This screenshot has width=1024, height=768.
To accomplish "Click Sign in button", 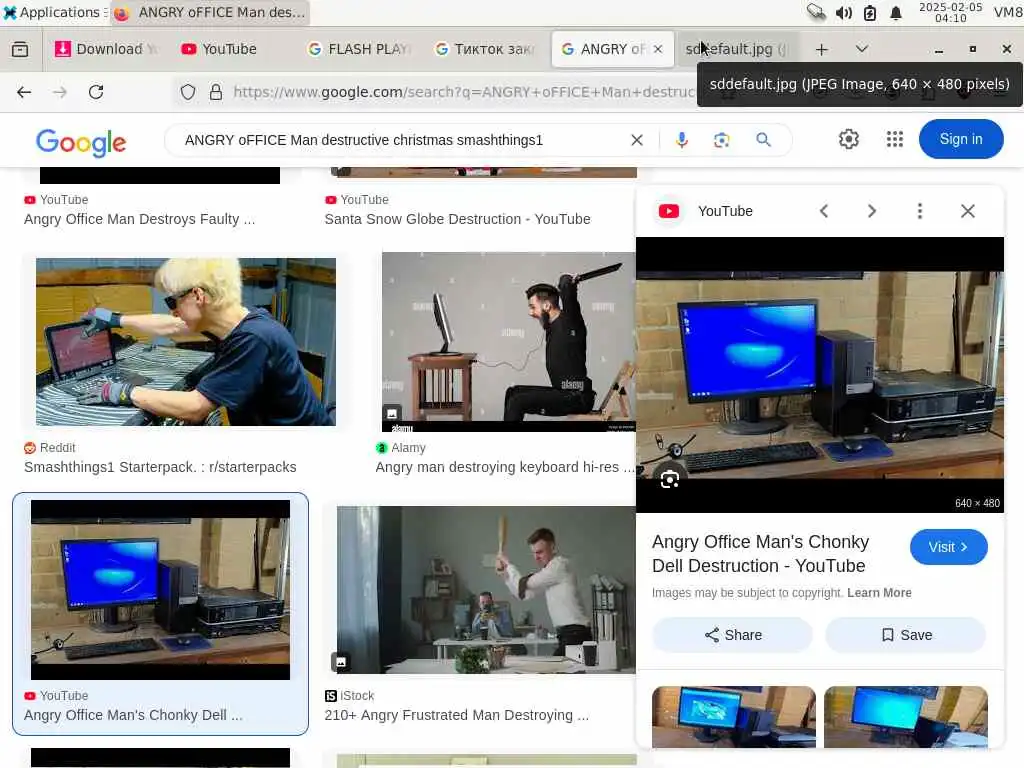I will [961, 139].
